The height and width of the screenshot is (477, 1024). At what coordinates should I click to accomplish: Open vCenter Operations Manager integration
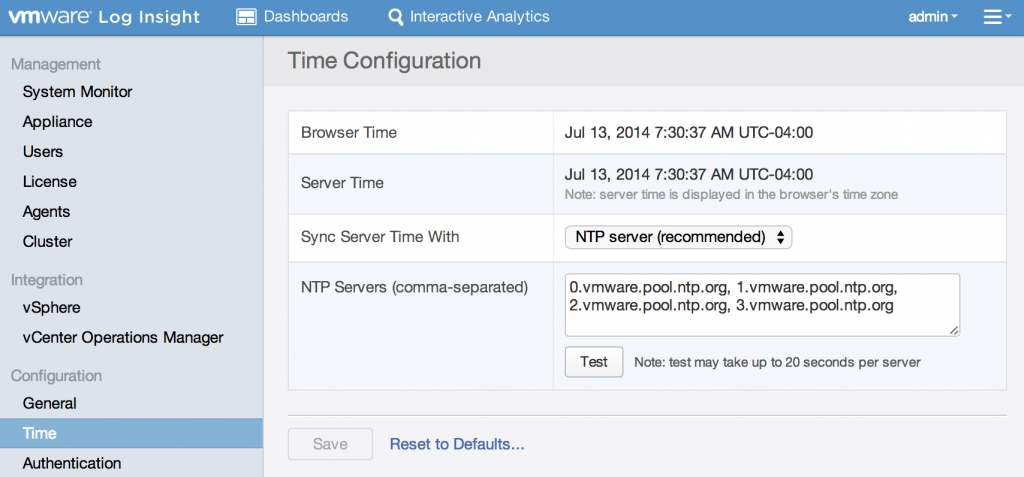click(x=122, y=338)
